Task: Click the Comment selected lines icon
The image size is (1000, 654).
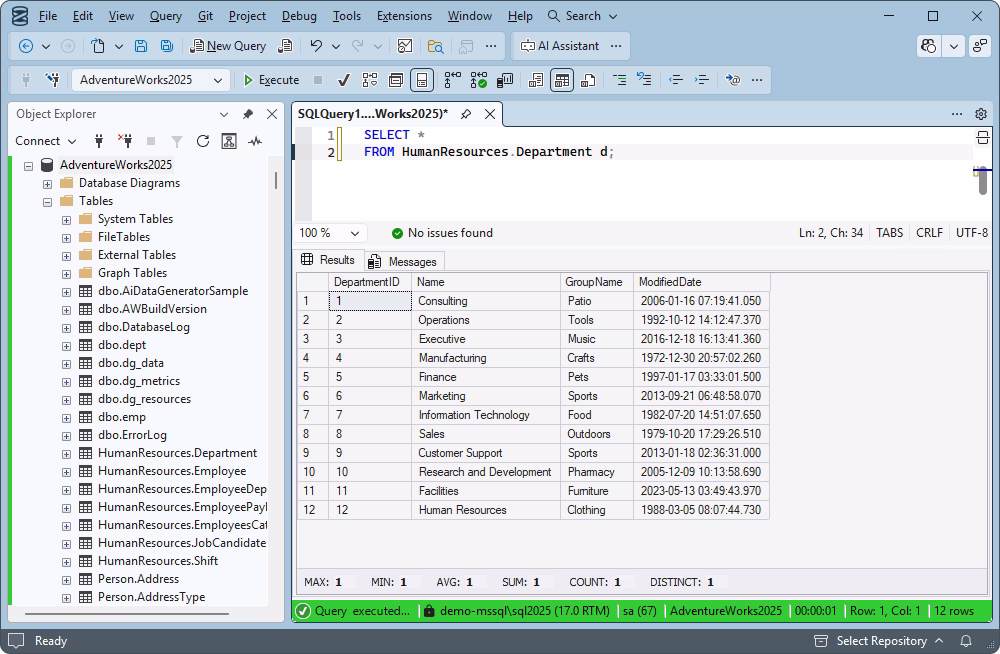Action: click(619, 80)
